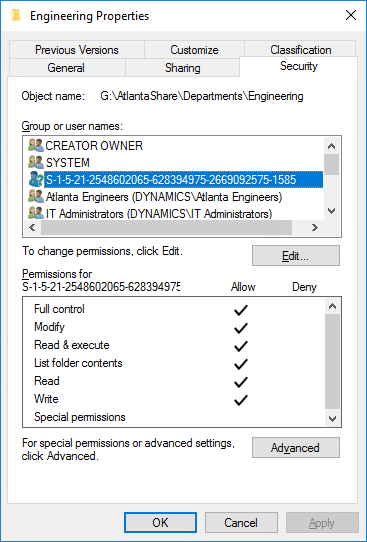
Task: Switch to the General tab
Action: pyautogui.click(x=66, y=68)
